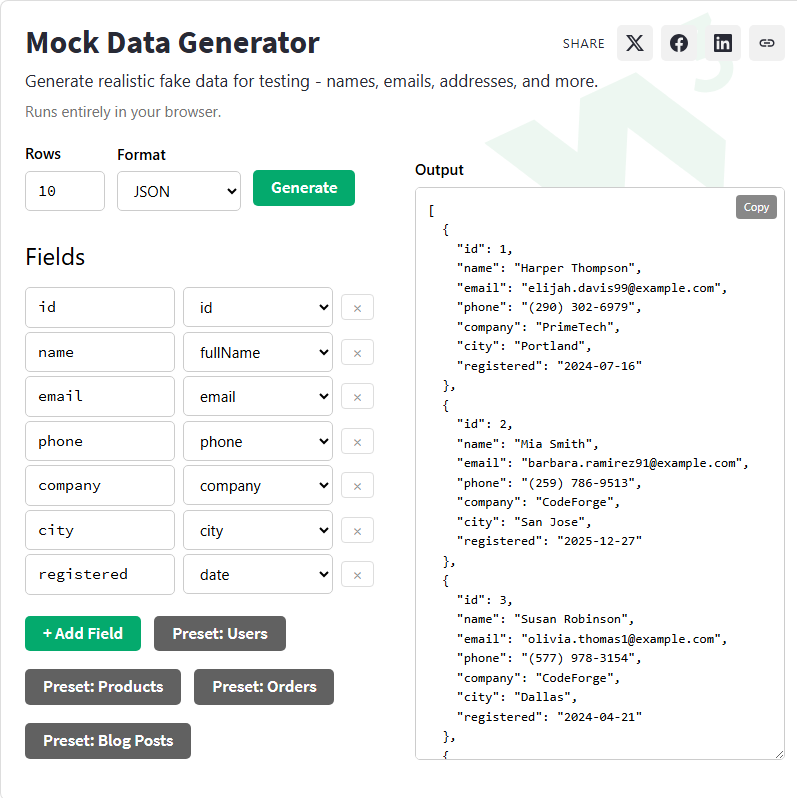This screenshot has width=797, height=798.
Task: Open the date type dropdown
Action: pyautogui.click(x=258, y=575)
